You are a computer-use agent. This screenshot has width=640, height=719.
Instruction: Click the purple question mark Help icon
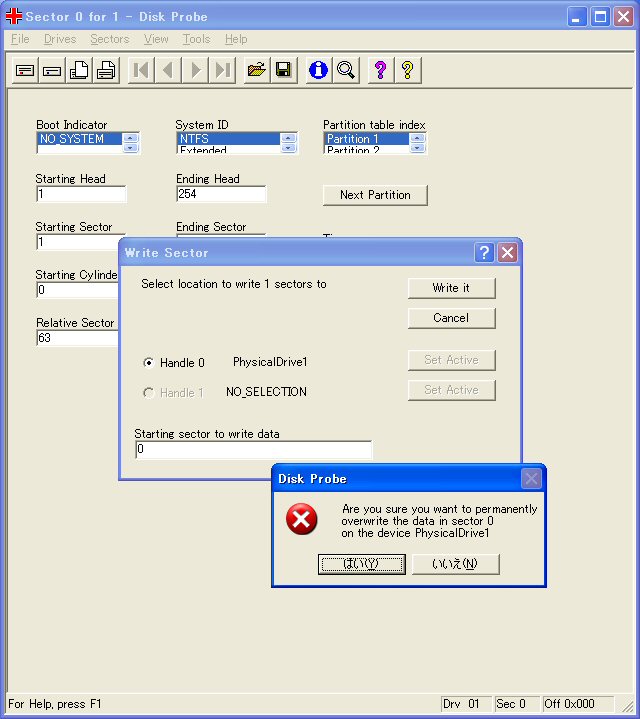(x=380, y=70)
